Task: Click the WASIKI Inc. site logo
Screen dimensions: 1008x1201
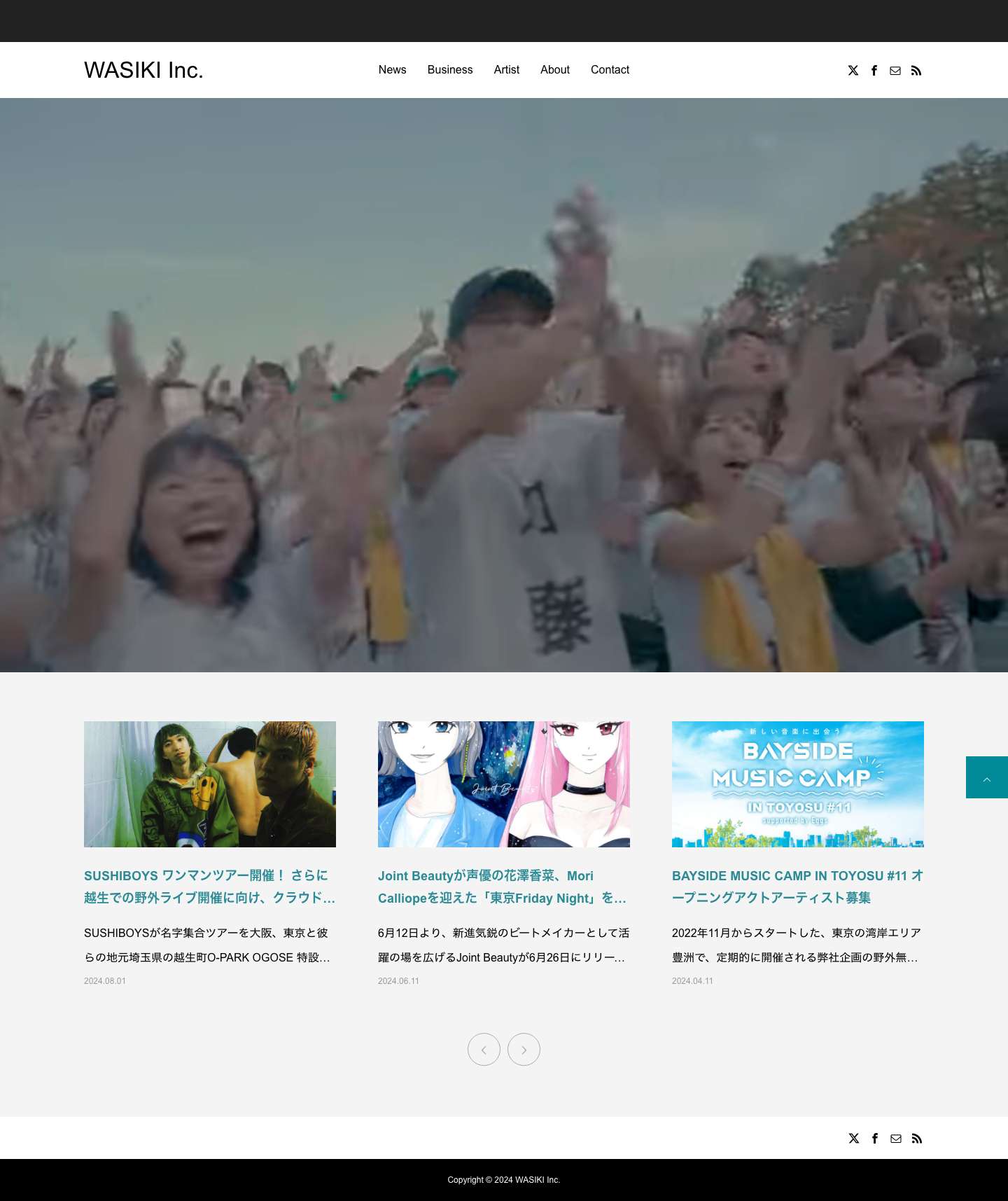Action: [143, 70]
